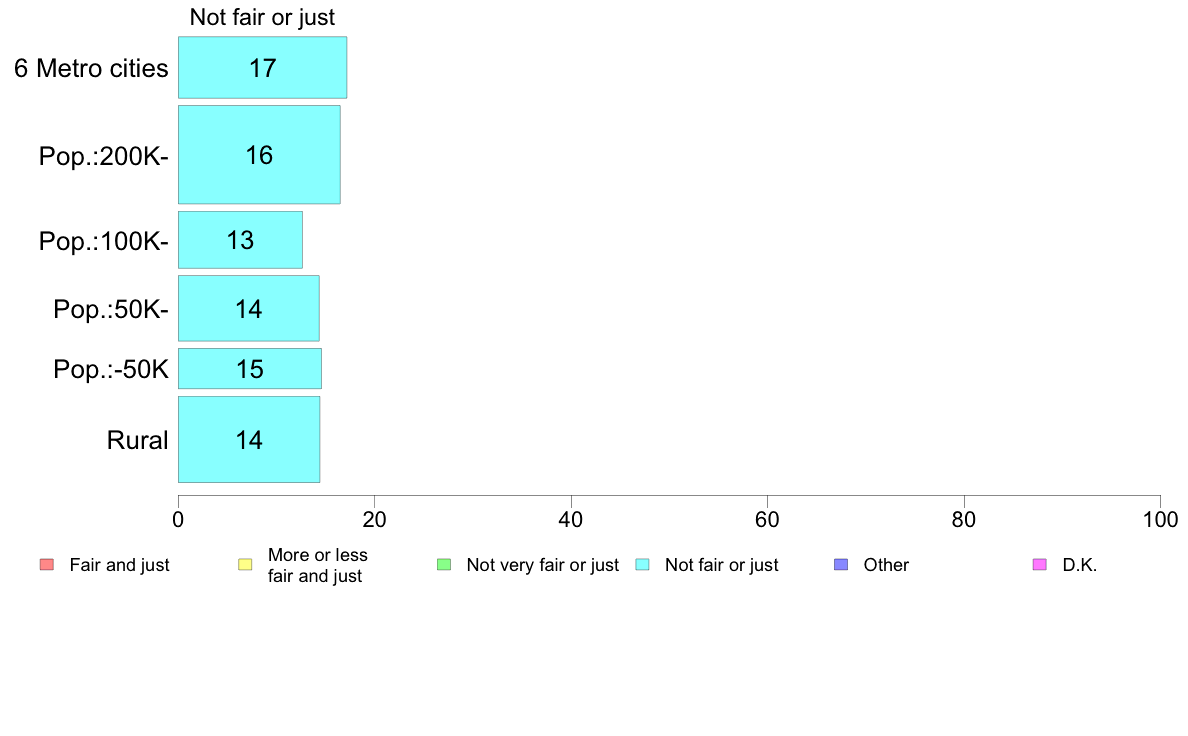Image resolution: width=1188 pixels, height=736 pixels.
Task: Select the Pop.:200K- bar showing 16
Action: click(259, 155)
